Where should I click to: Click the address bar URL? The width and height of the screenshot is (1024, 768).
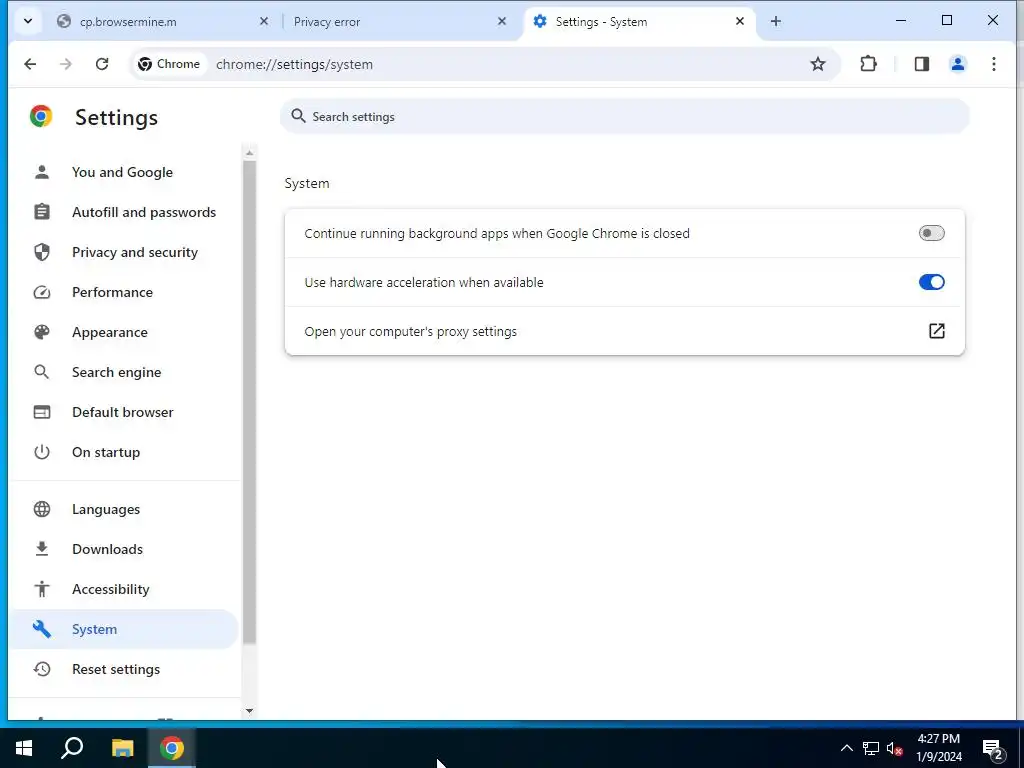295,64
